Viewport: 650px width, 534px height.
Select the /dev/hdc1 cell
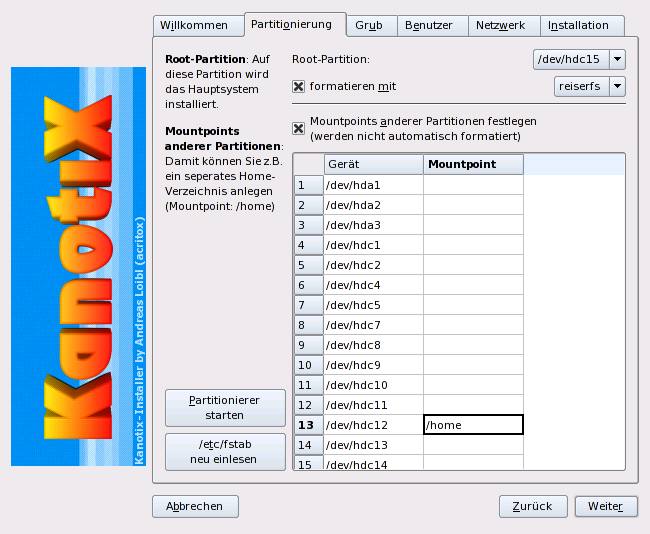tap(374, 245)
